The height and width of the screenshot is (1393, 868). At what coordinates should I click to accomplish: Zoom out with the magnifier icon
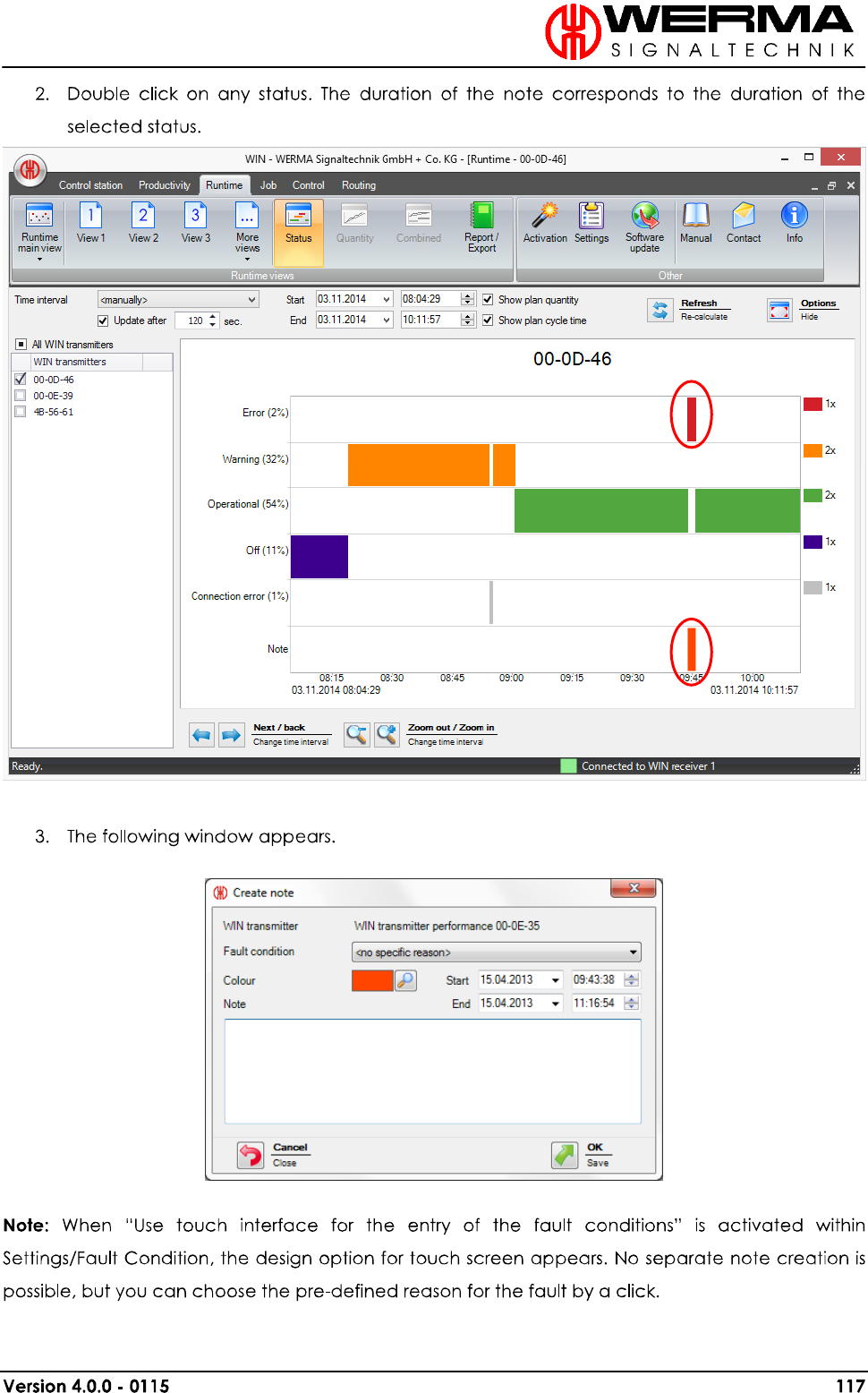(357, 735)
